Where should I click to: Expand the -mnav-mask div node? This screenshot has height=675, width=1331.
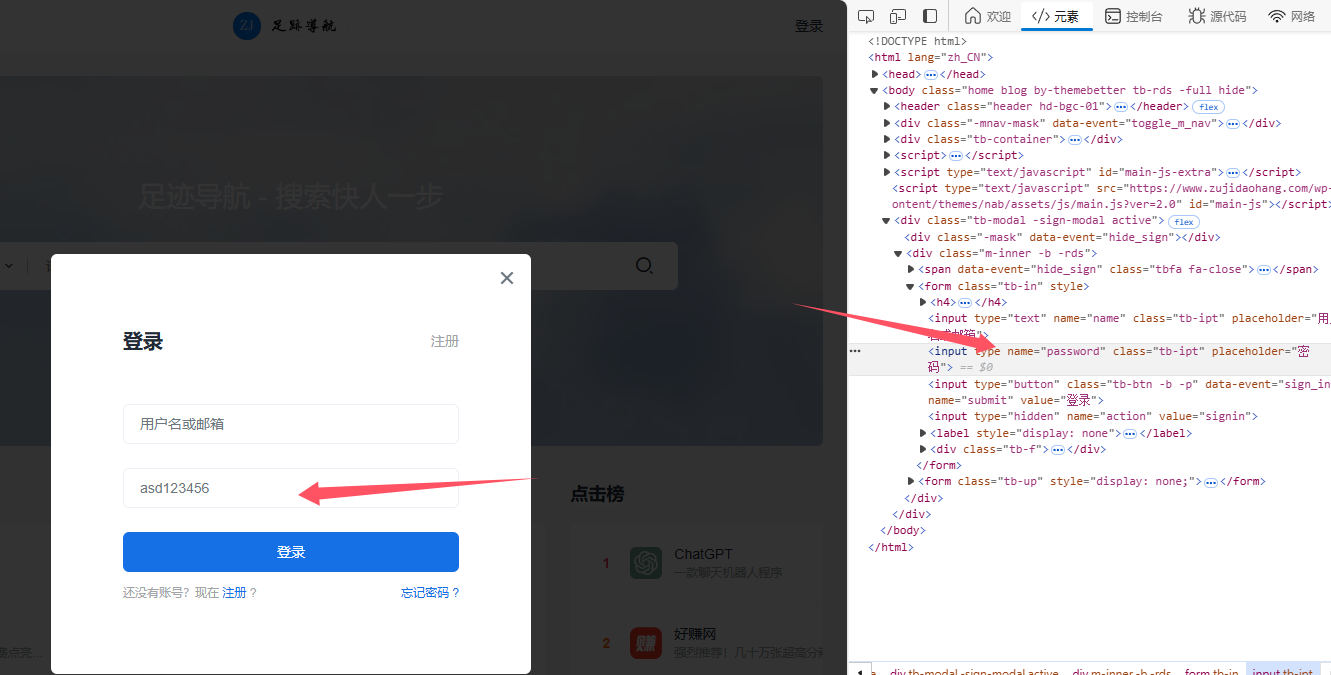[x=887, y=124]
